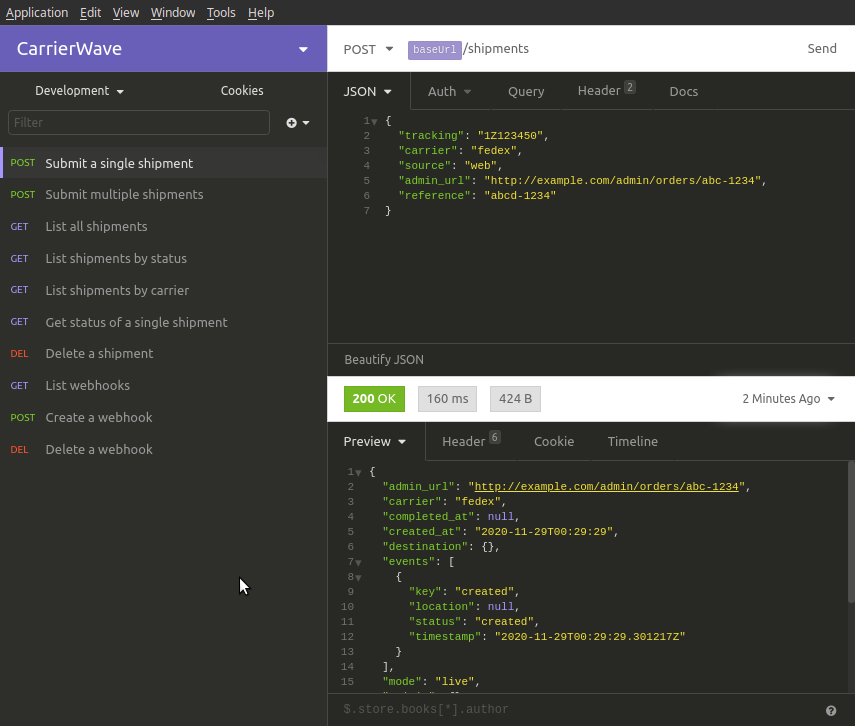
Task: Click the "1Z123450" tracking value
Action: 510,136
